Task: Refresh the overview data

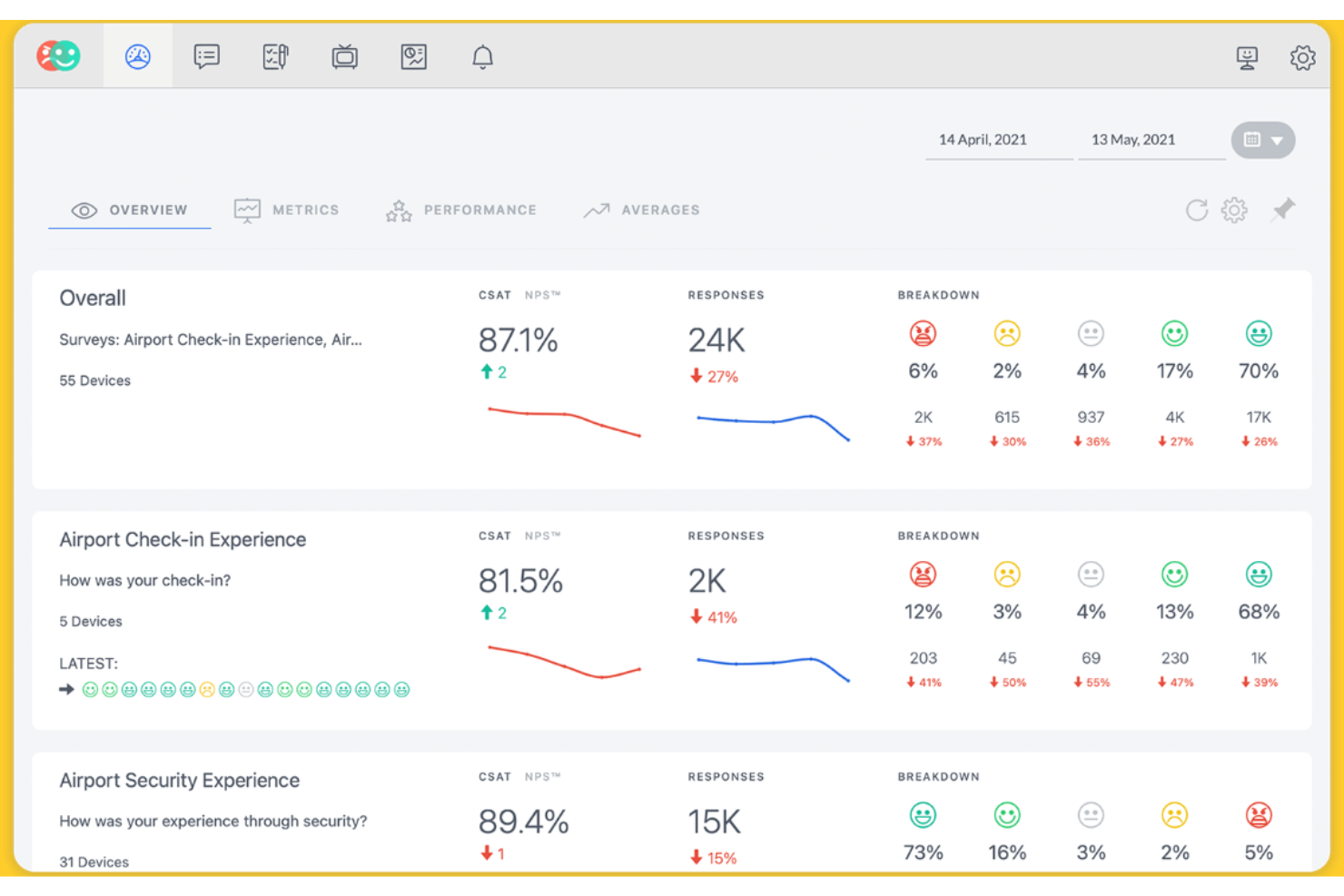Action: pyautogui.click(x=1196, y=210)
